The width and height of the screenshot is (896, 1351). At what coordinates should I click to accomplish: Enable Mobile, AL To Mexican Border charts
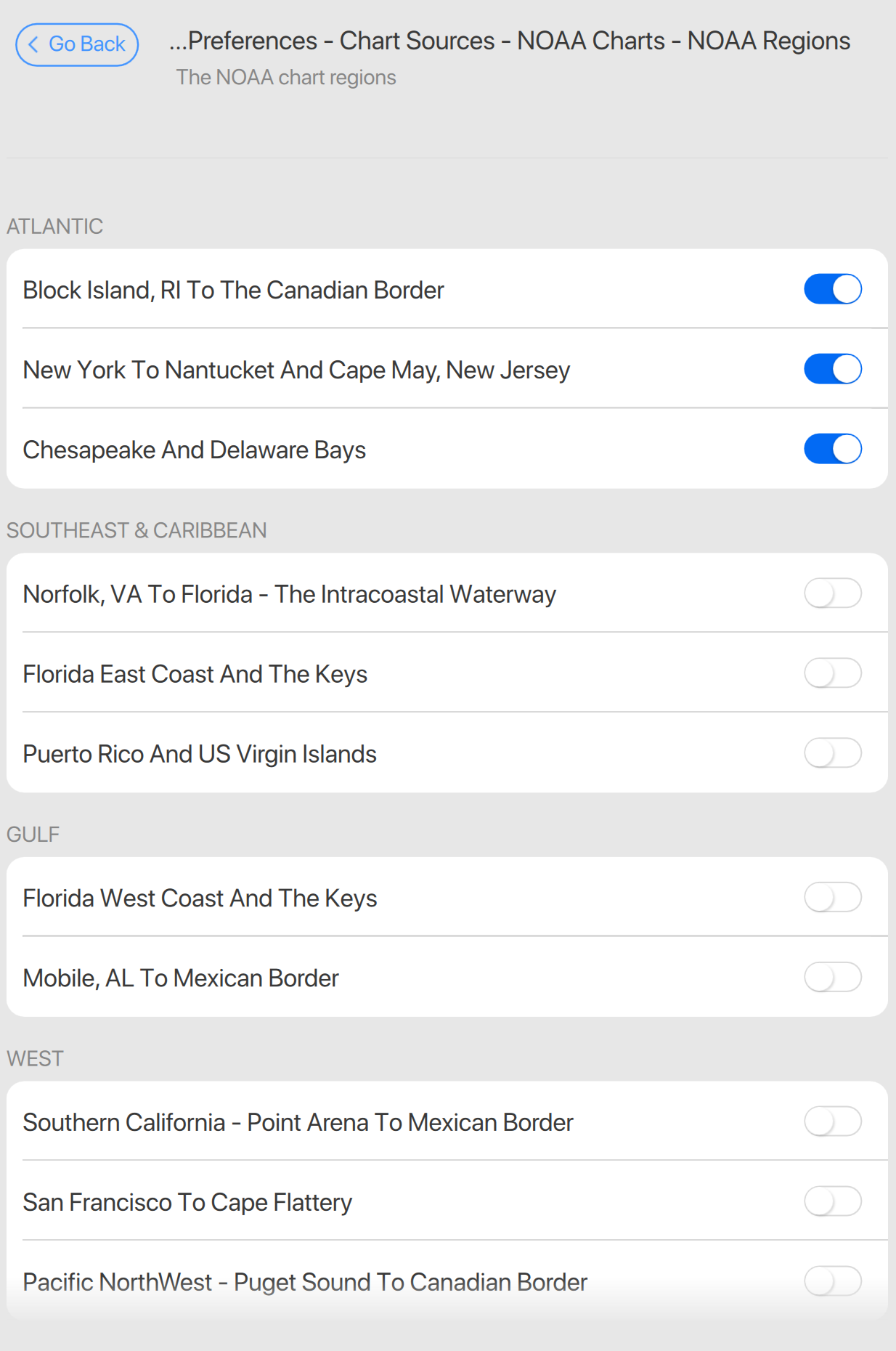click(832, 978)
